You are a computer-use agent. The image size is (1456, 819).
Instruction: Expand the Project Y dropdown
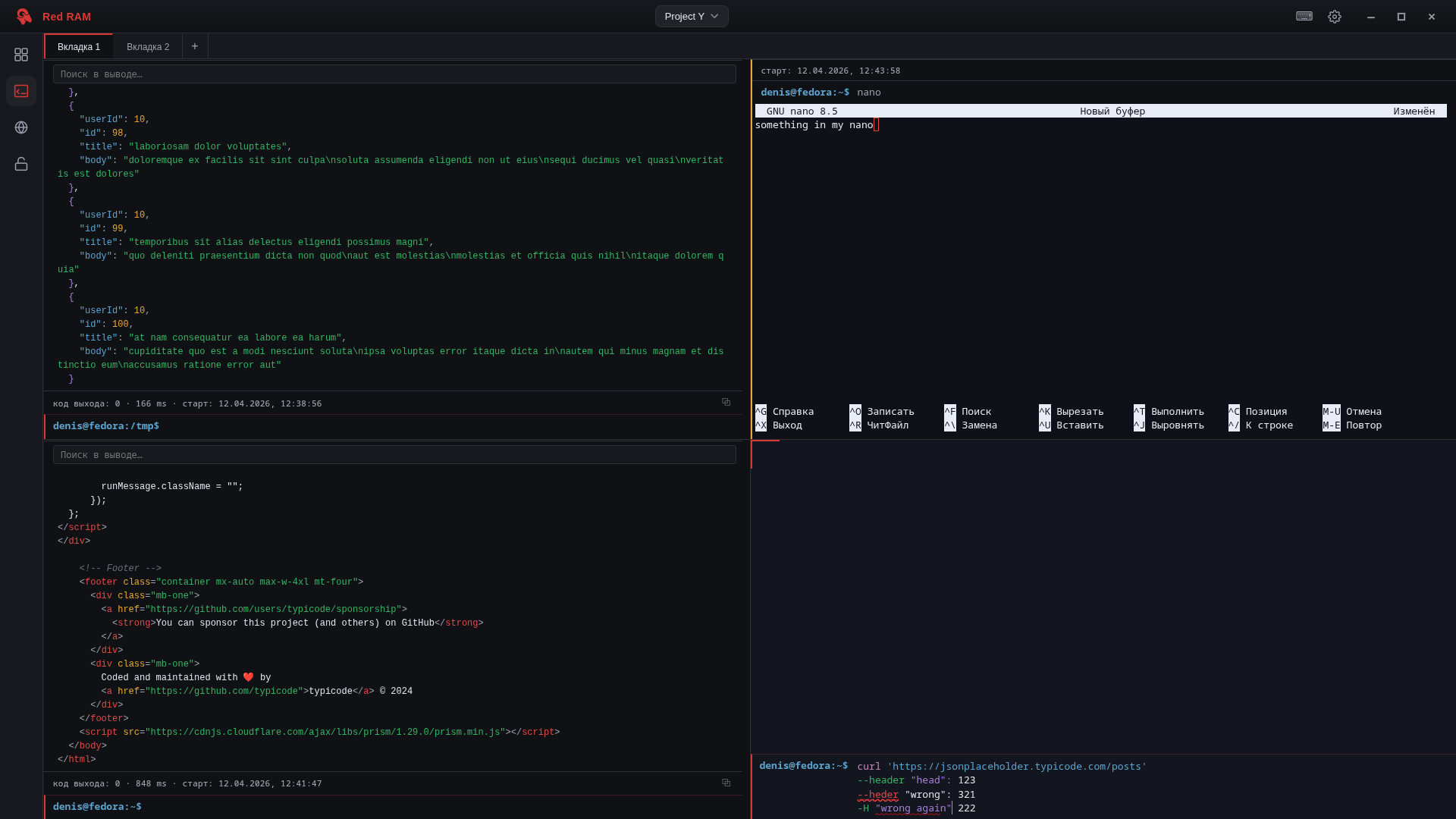point(692,17)
